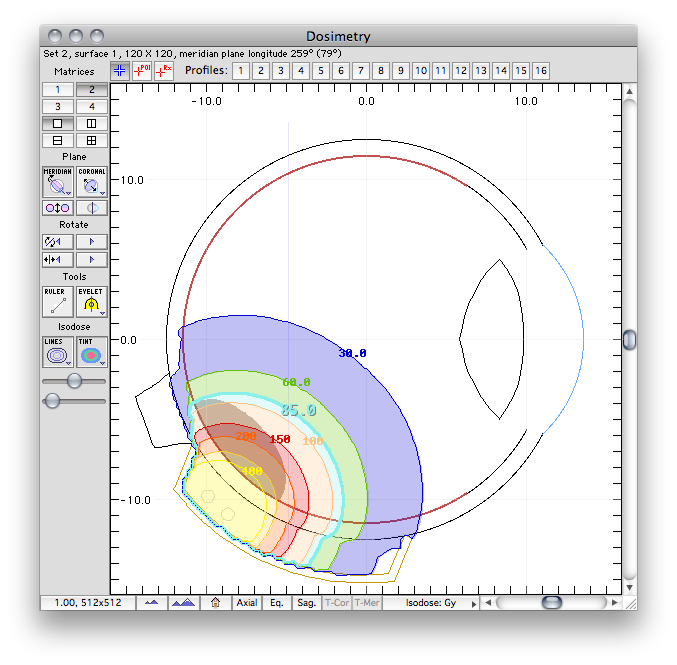The width and height of the screenshot is (677, 665).
Task: Toggle dose profile 16
Action: (541, 71)
